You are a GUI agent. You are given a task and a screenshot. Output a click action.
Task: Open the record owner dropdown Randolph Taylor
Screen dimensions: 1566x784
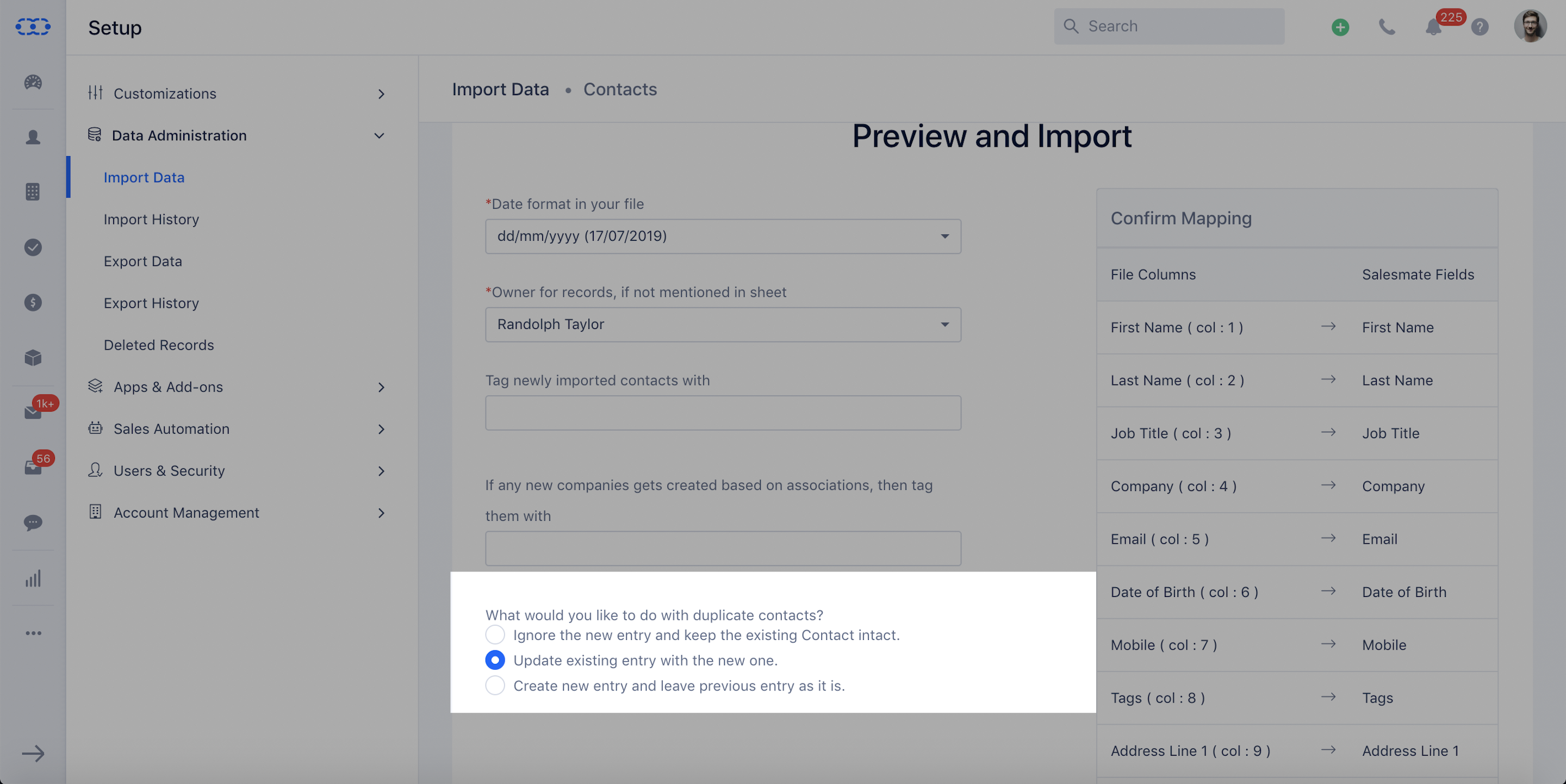[723, 325]
